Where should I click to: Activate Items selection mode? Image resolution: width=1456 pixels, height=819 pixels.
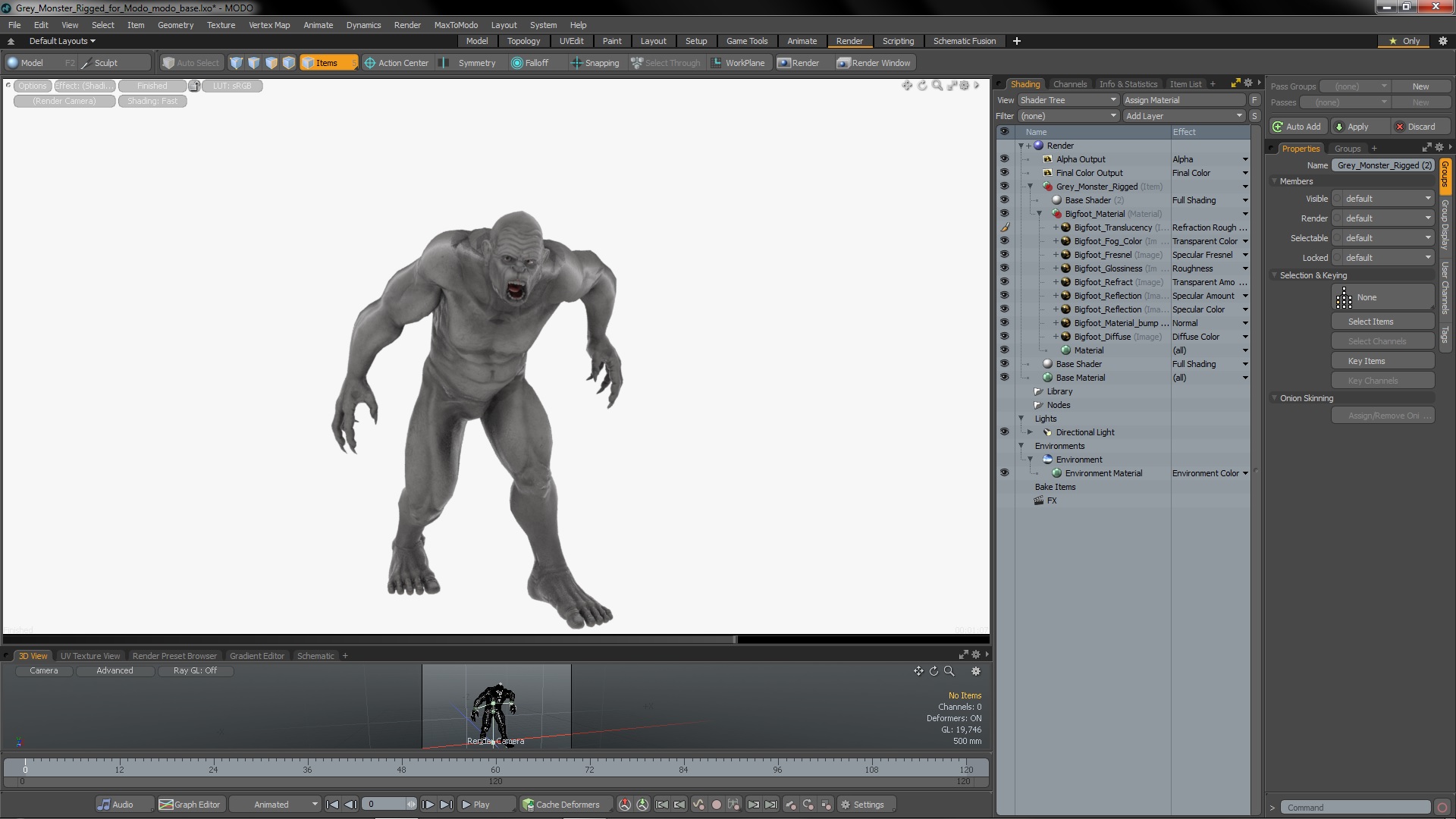328,63
